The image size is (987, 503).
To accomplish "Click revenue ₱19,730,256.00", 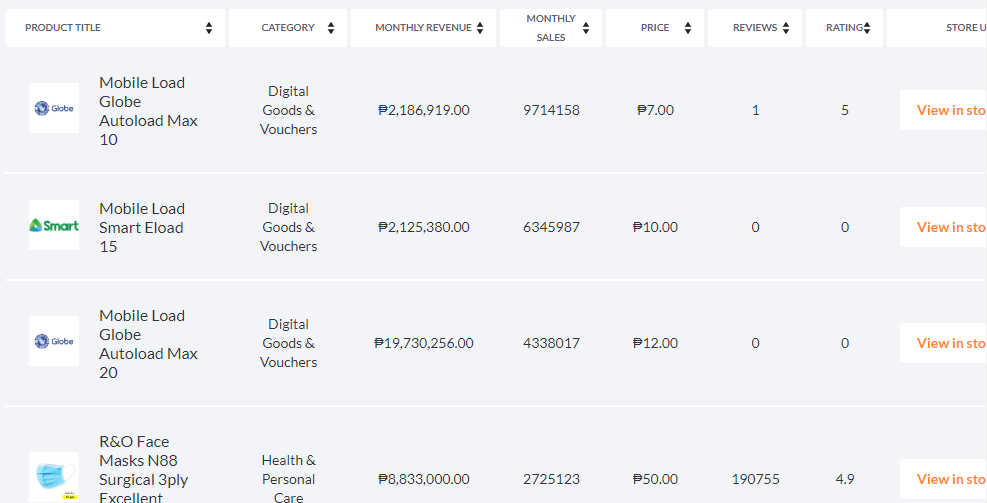I will [424, 343].
